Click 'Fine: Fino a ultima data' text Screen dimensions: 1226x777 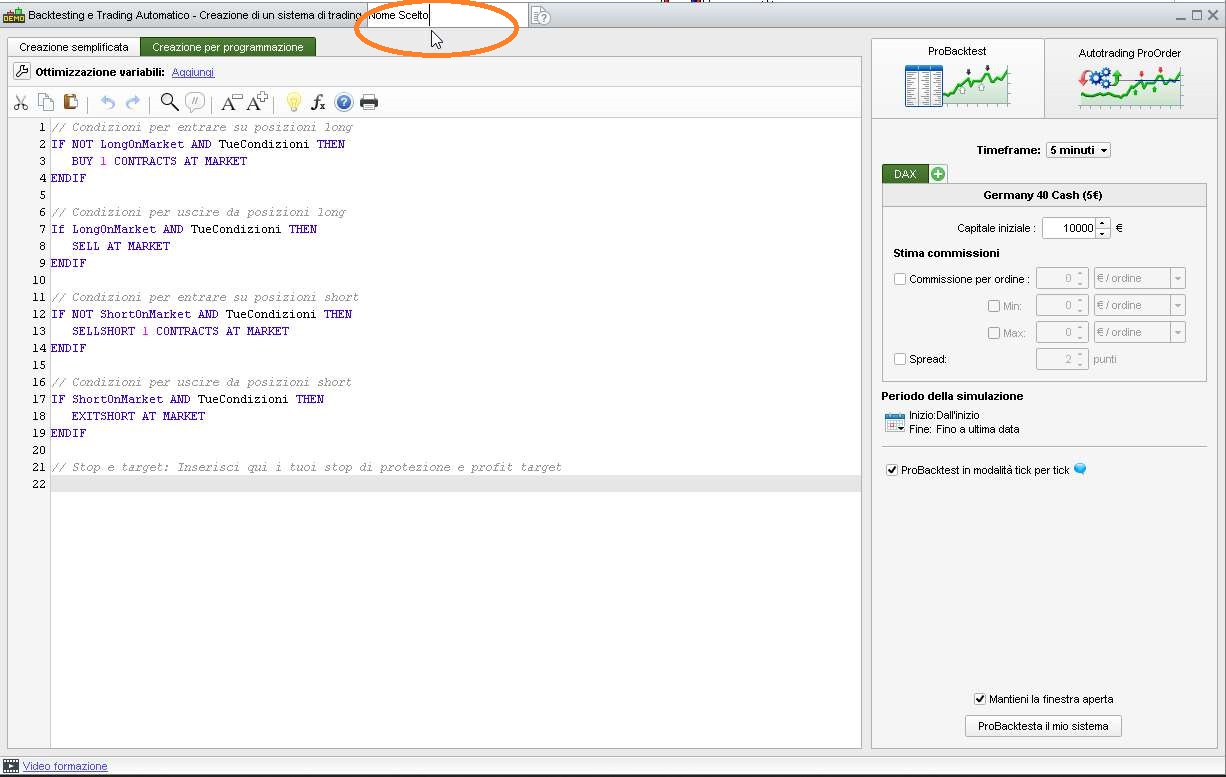pos(964,429)
